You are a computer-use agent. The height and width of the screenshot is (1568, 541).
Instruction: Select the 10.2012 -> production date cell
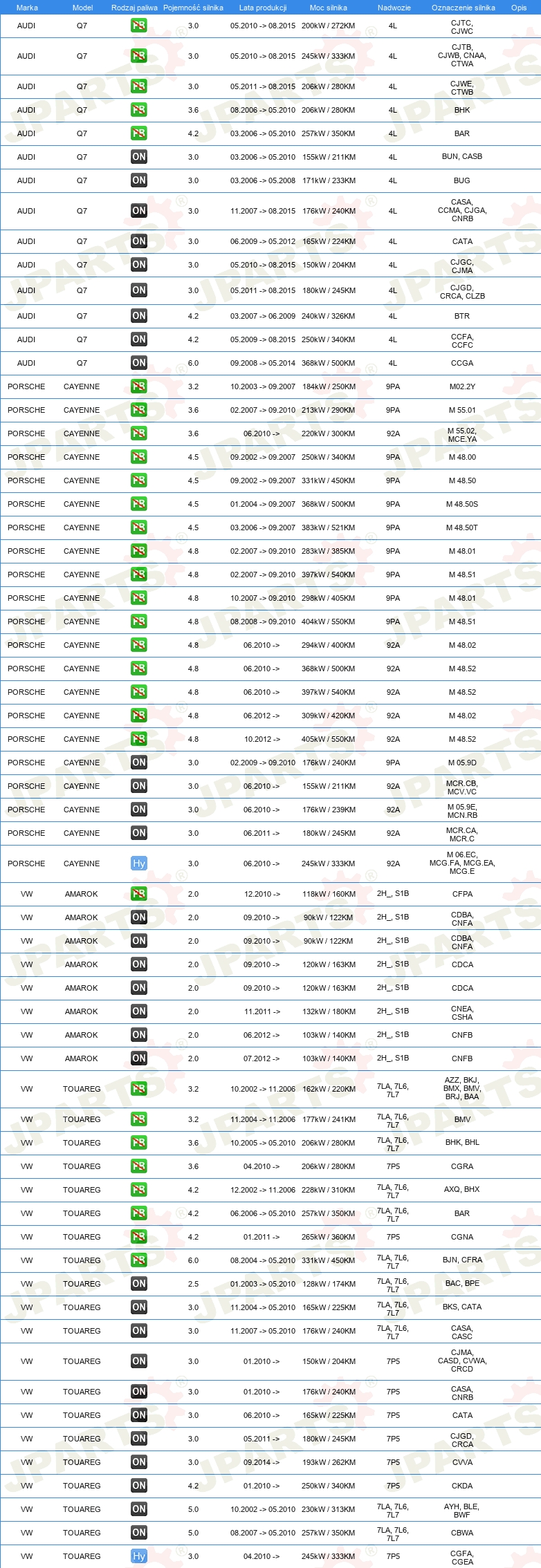(x=262, y=739)
